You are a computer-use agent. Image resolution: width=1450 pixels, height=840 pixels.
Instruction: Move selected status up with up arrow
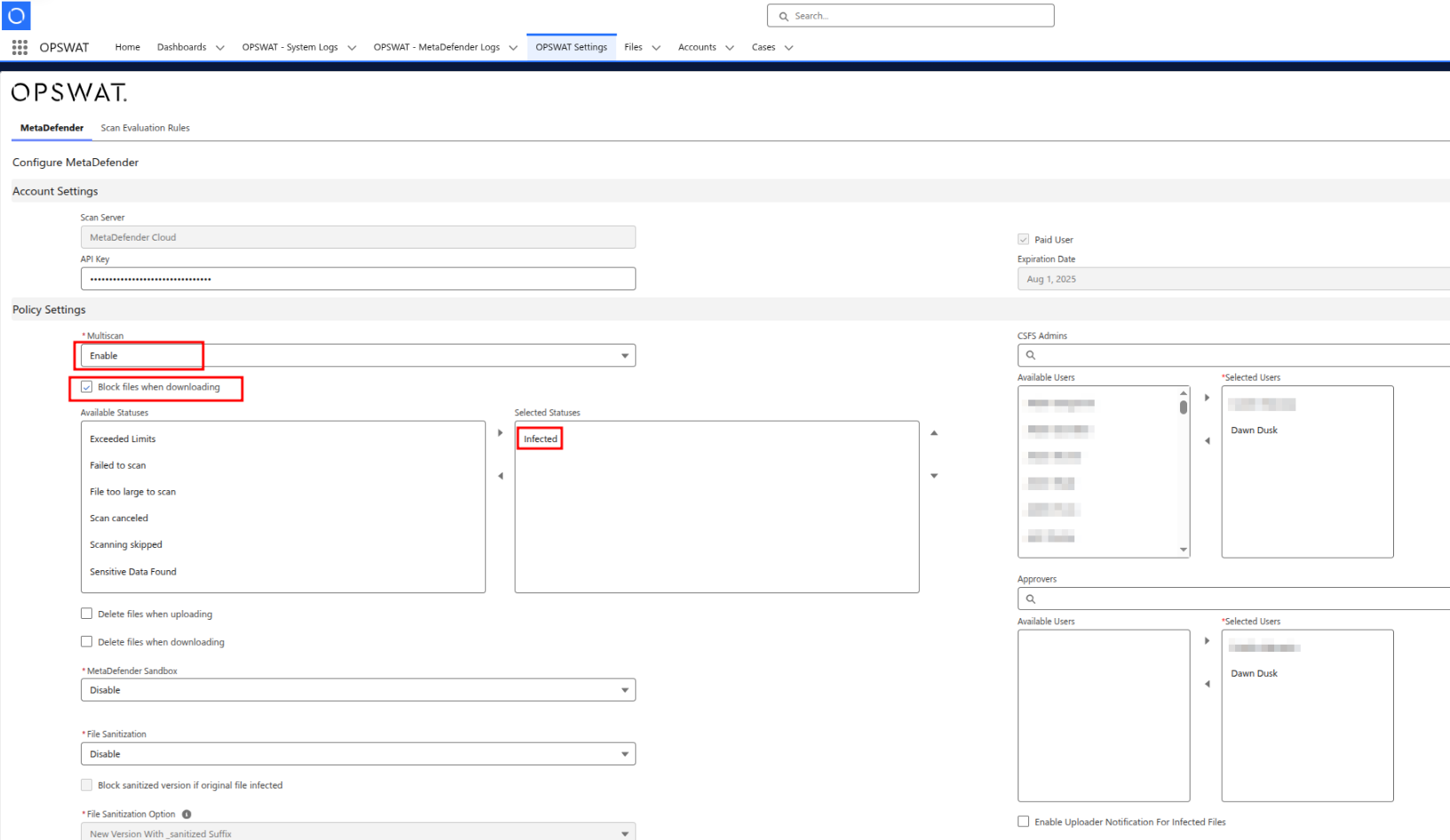pyautogui.click(x=934, y=433)
